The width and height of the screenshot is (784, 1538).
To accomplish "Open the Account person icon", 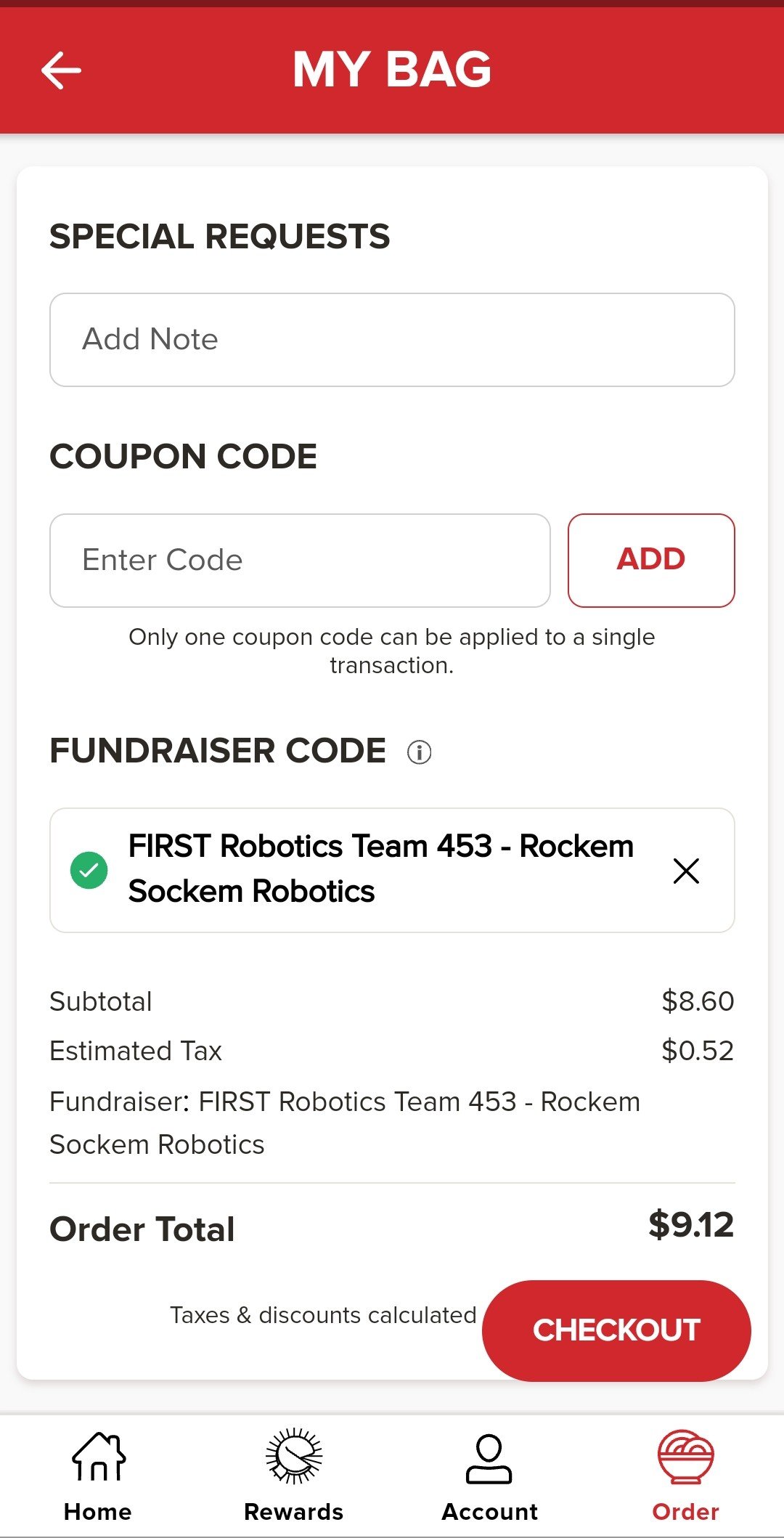I will point(489,1458).
